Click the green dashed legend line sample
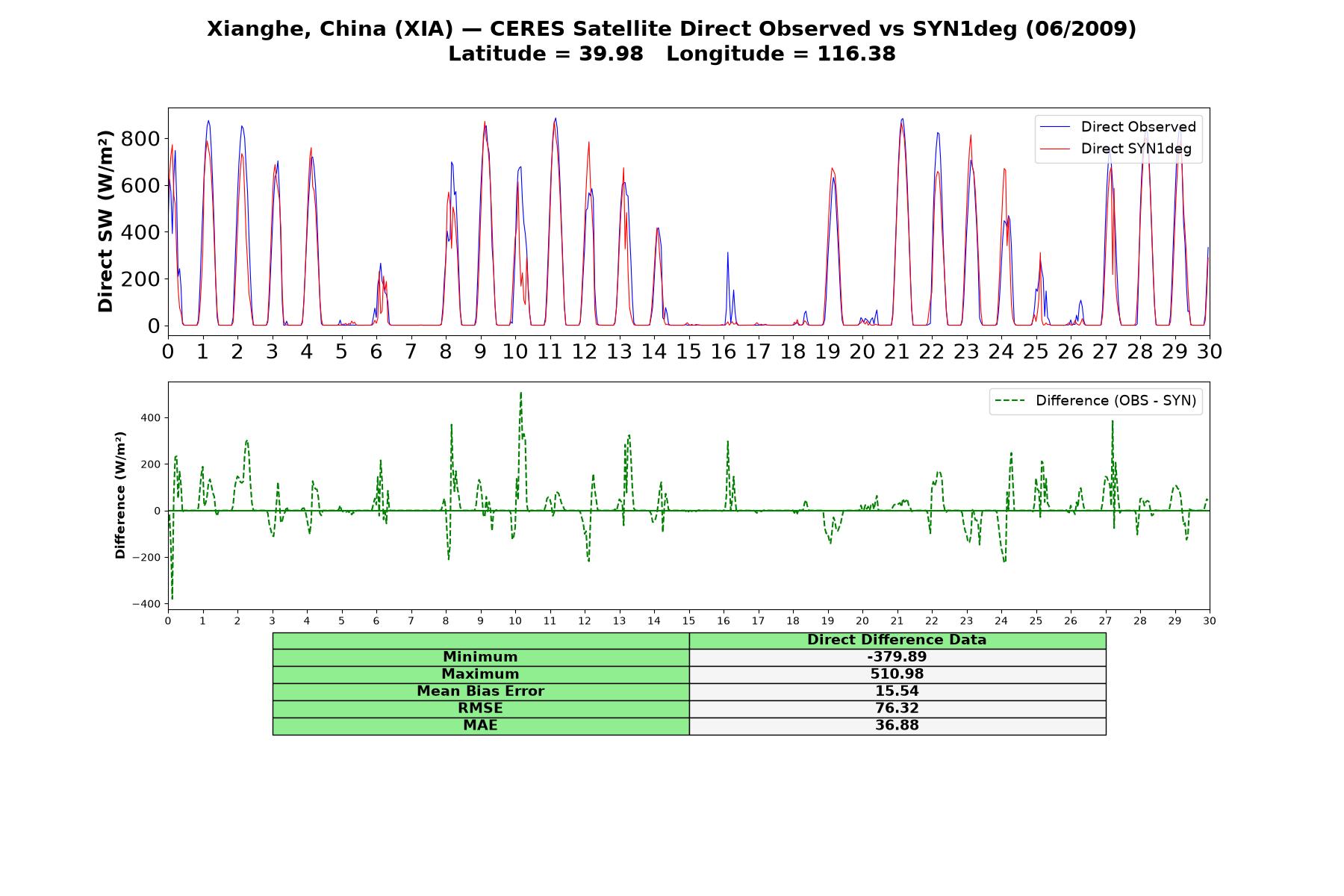This screenshot has width=1344, height=896. pos(1009,401)
